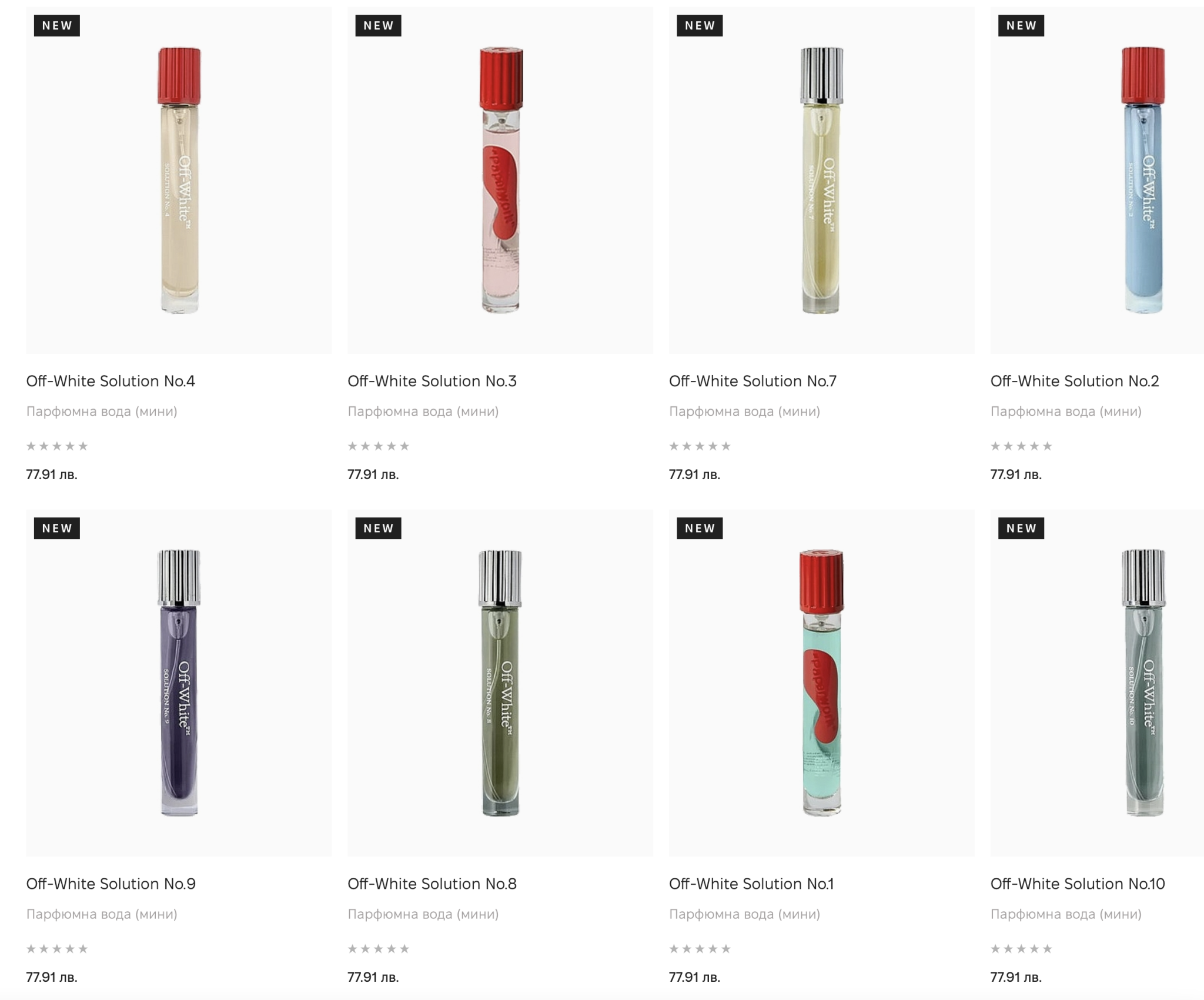Click the Off-White Solution No.8 title
1204x1000 pixels.
pyautogui.click(x=432, y=884)
